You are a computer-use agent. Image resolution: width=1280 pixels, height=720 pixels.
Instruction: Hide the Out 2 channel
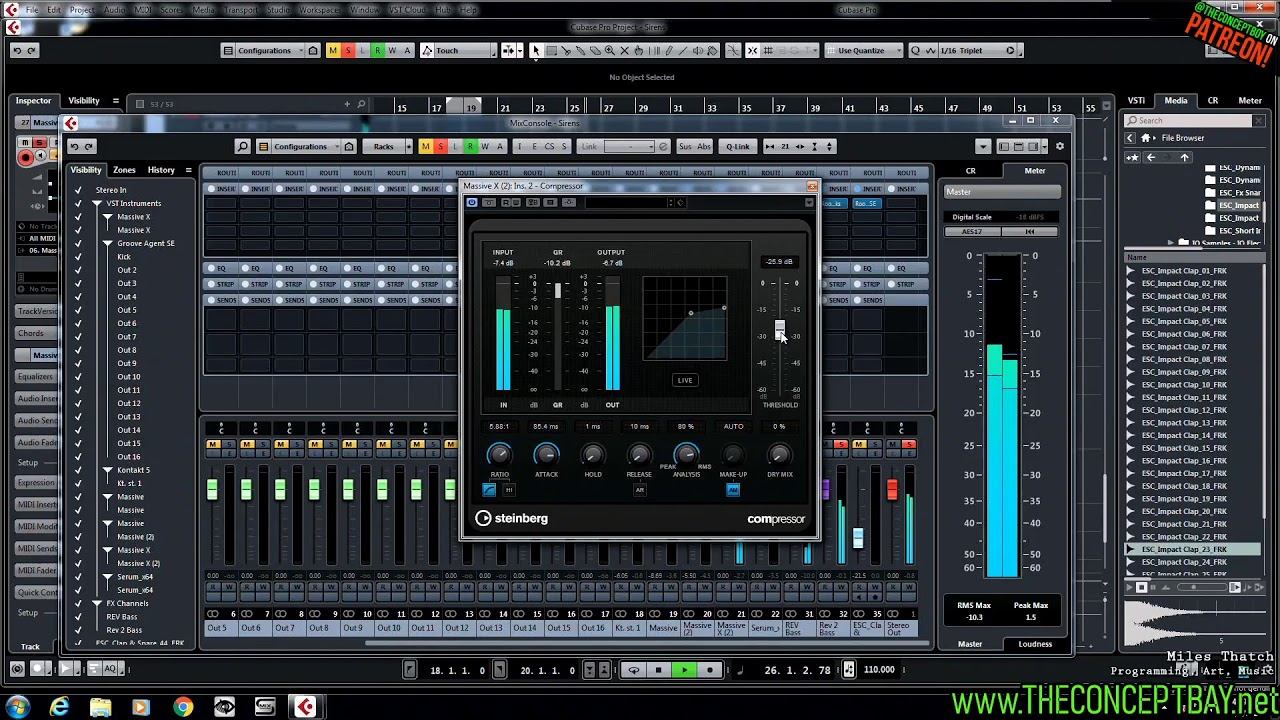pos(78,270)
